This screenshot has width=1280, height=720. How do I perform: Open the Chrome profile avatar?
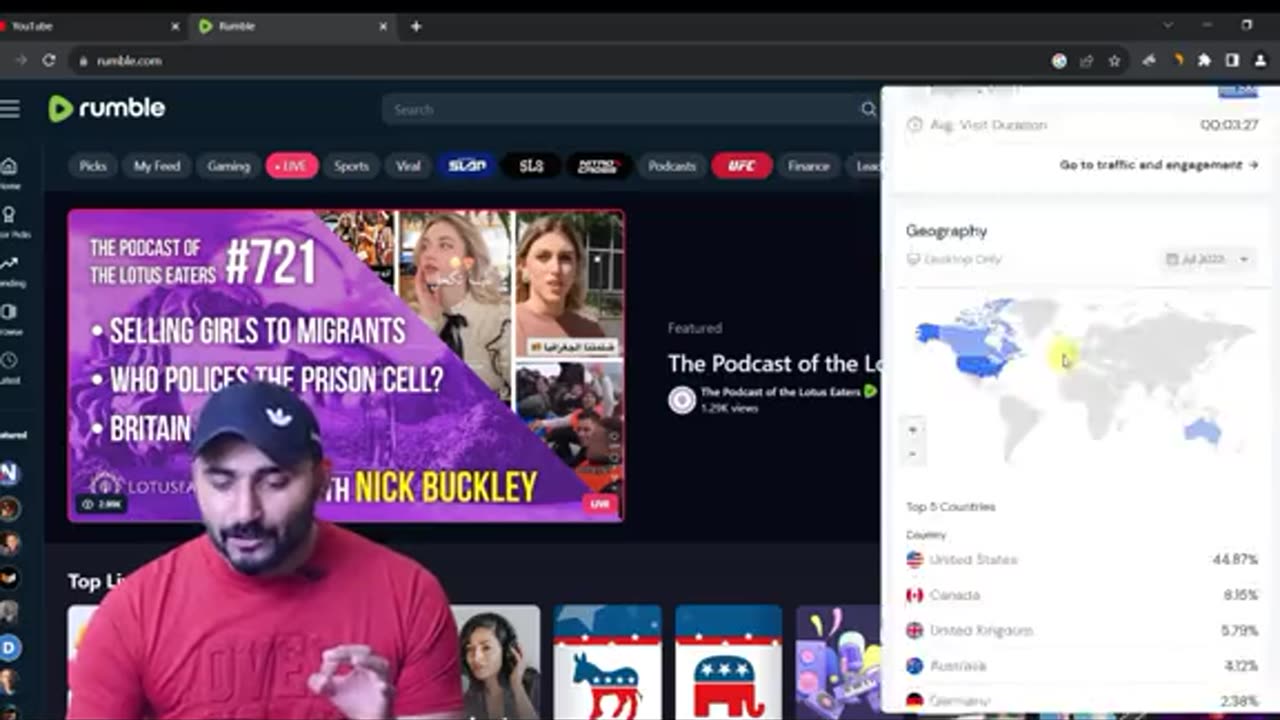[x=1259, y=61]
